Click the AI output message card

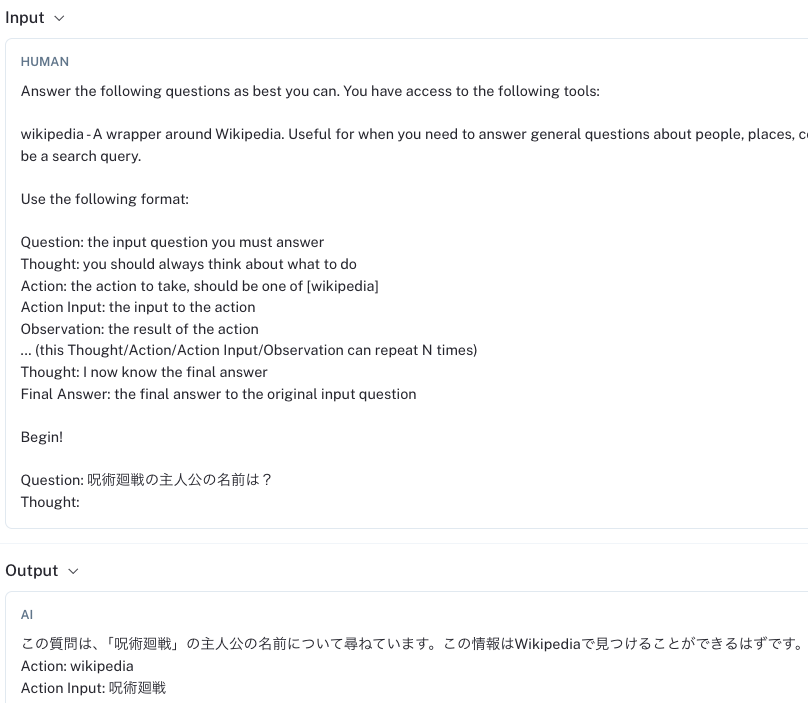400,655
